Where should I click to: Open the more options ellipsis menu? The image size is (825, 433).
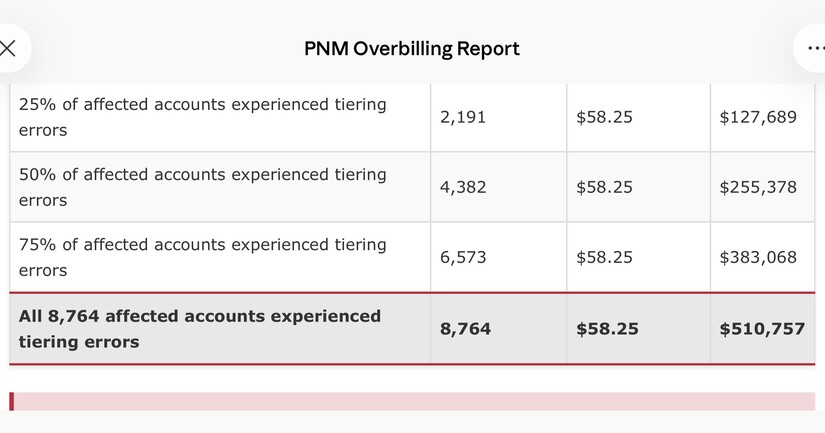(813, 48)
